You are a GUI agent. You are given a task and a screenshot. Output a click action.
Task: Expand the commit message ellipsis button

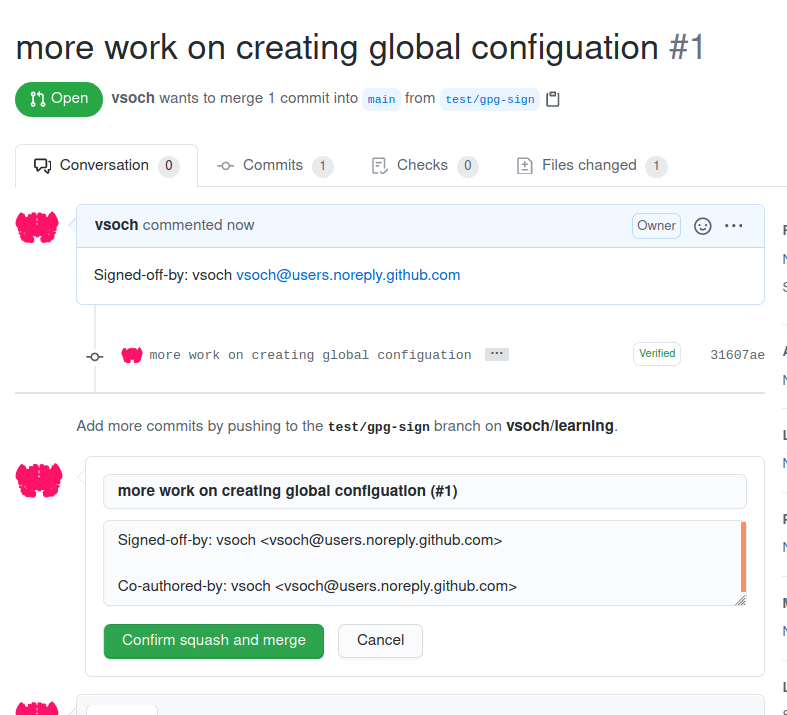[x=497, y=354]
